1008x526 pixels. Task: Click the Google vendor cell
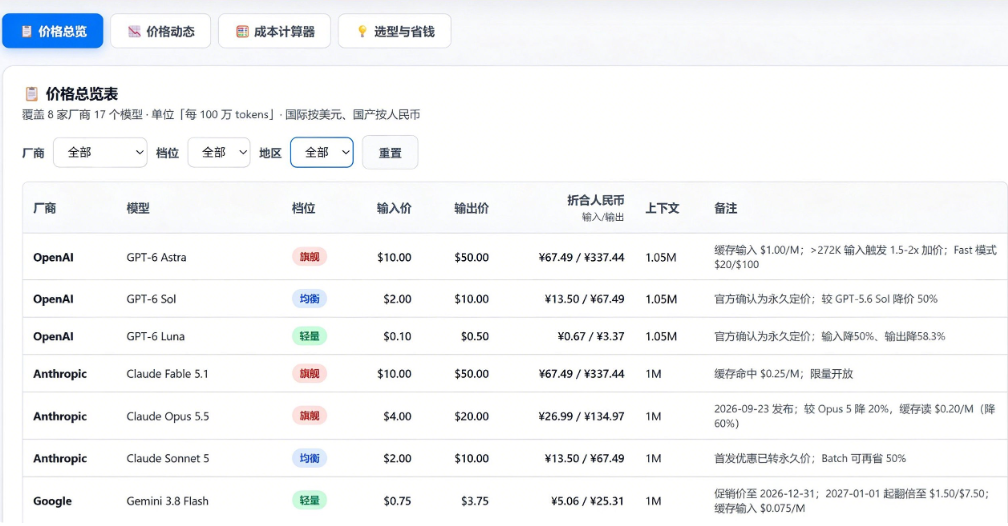point(53,501)
